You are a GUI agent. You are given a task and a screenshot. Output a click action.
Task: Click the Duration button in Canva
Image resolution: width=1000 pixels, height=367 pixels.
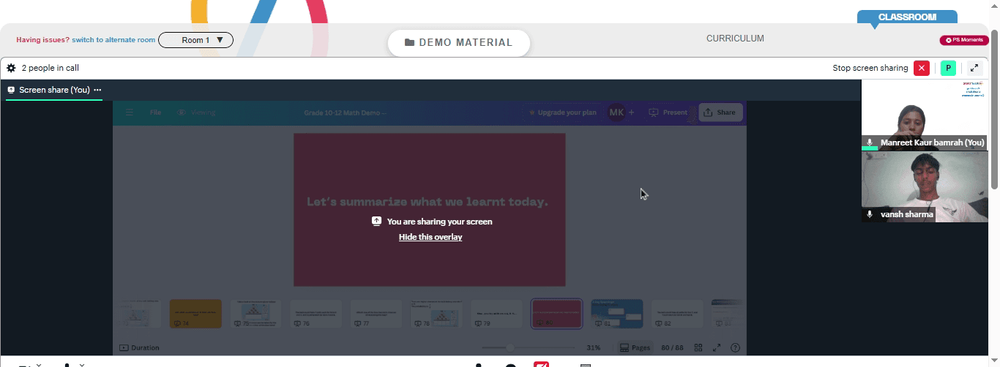click(139, 348)
